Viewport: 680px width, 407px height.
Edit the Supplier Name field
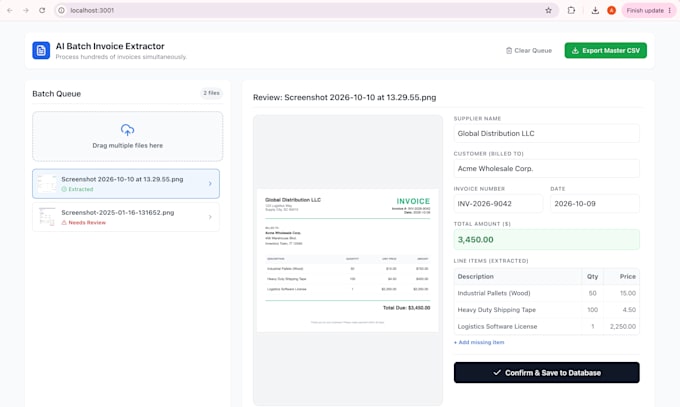[x=546, y=133]
